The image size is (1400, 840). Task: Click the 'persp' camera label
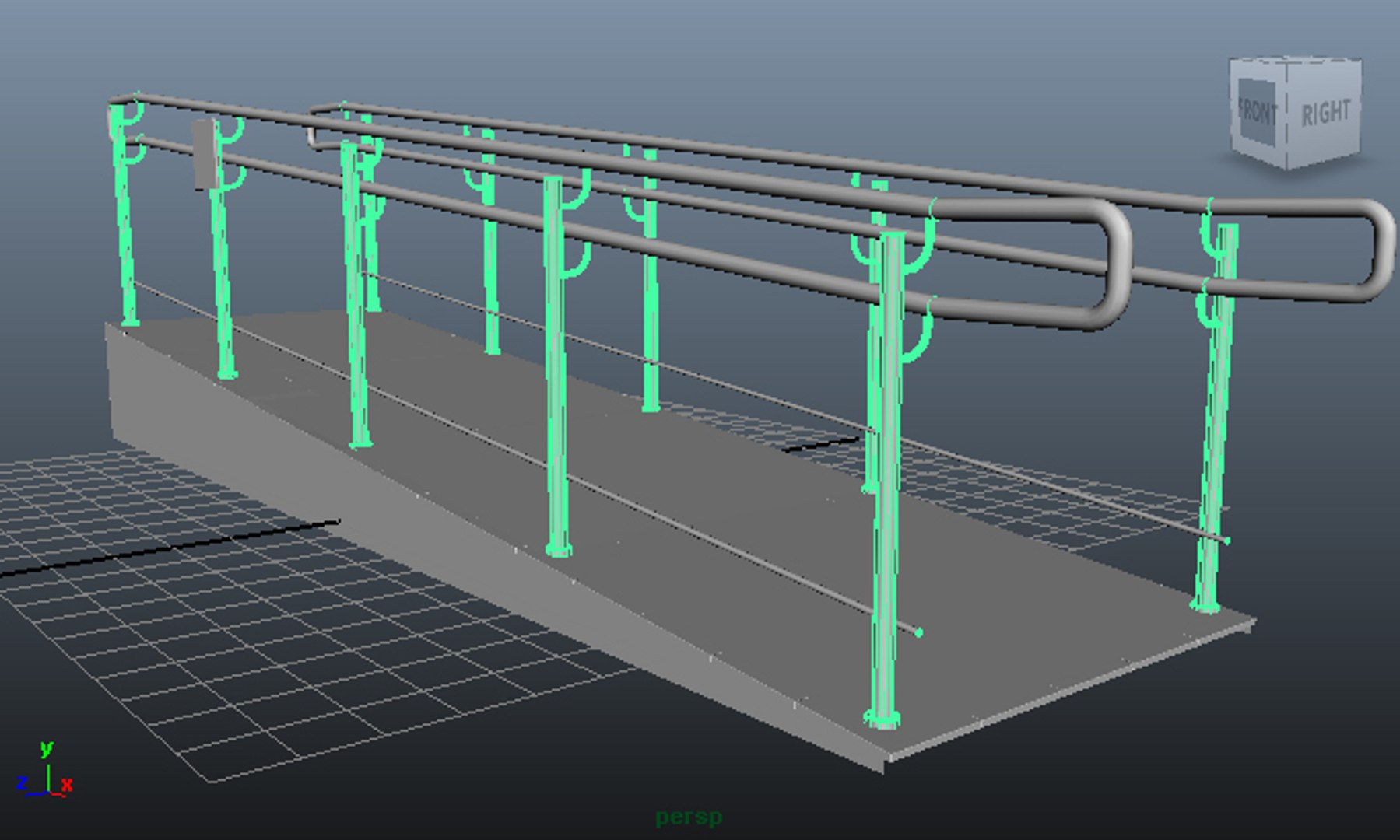(689, 817)
